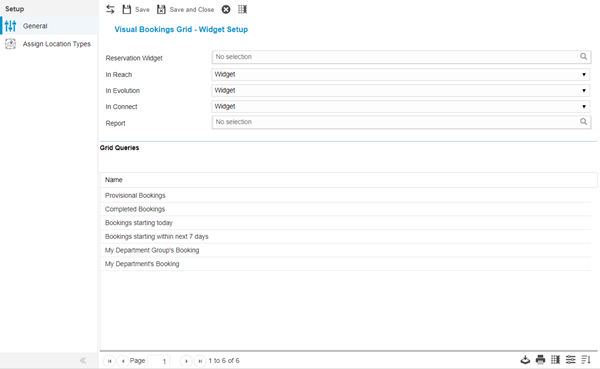
Task: Select My Department Group's Booking row
Action: point(346,250)
